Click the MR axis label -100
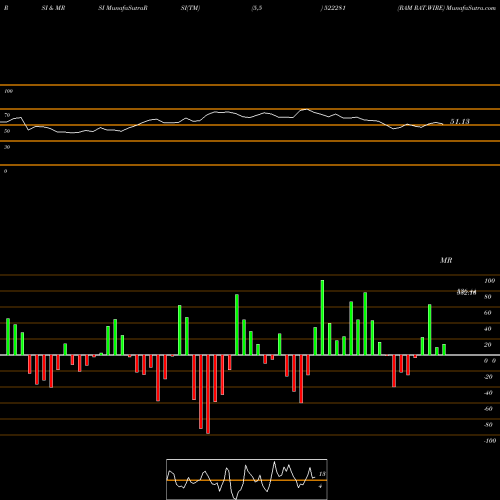This screenshot has width=500, height=500. pos(490,441)
